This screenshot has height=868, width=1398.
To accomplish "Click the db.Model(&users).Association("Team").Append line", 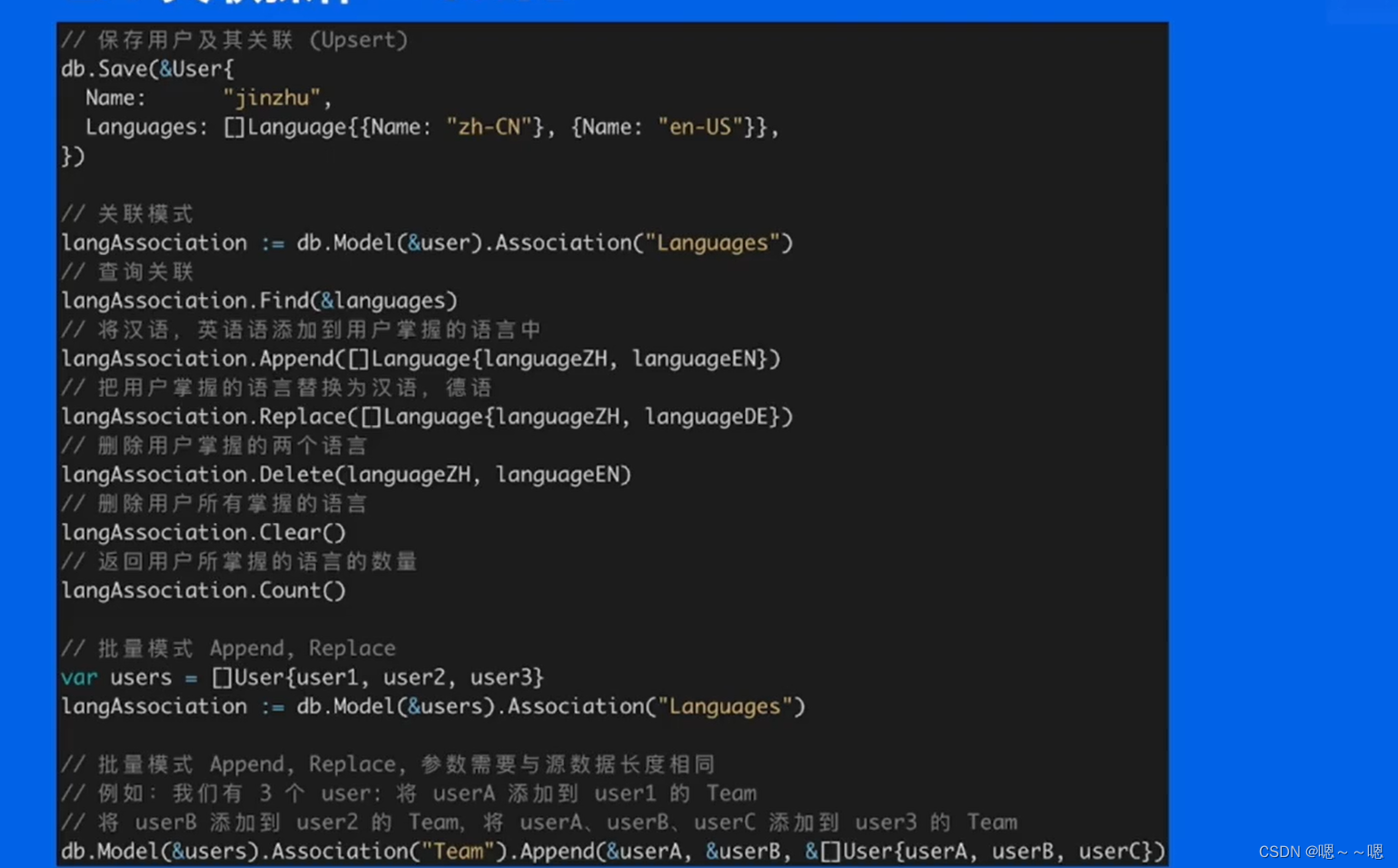I will [609, 851].
